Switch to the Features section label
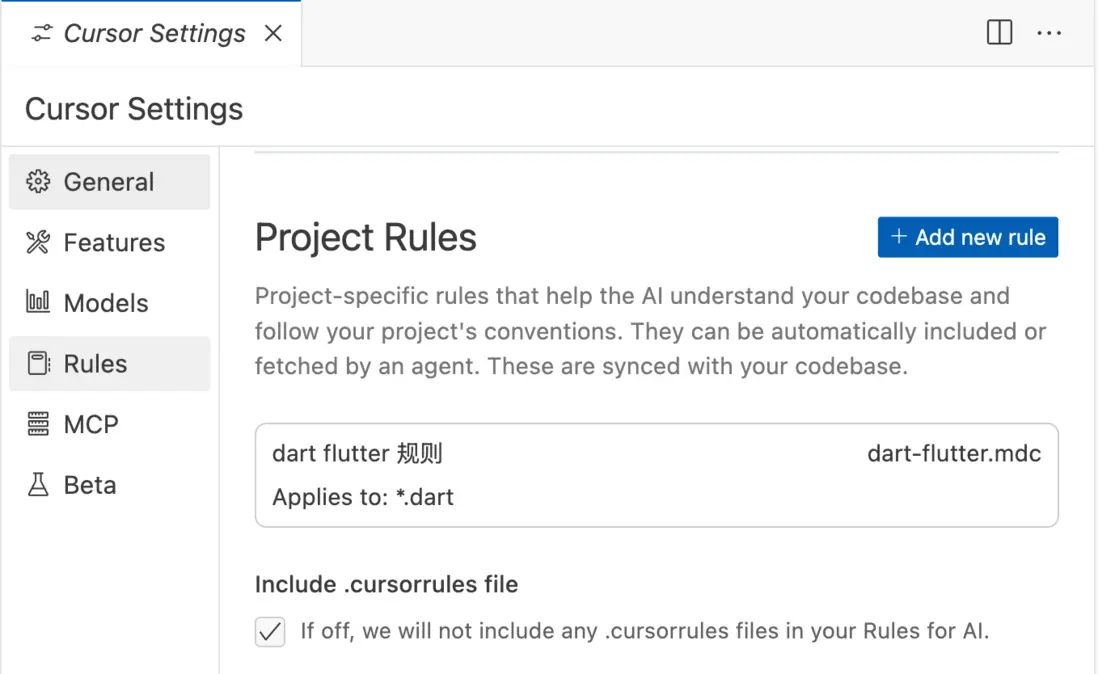Viewport: 1098px width, 674px height. pos(114,242)
